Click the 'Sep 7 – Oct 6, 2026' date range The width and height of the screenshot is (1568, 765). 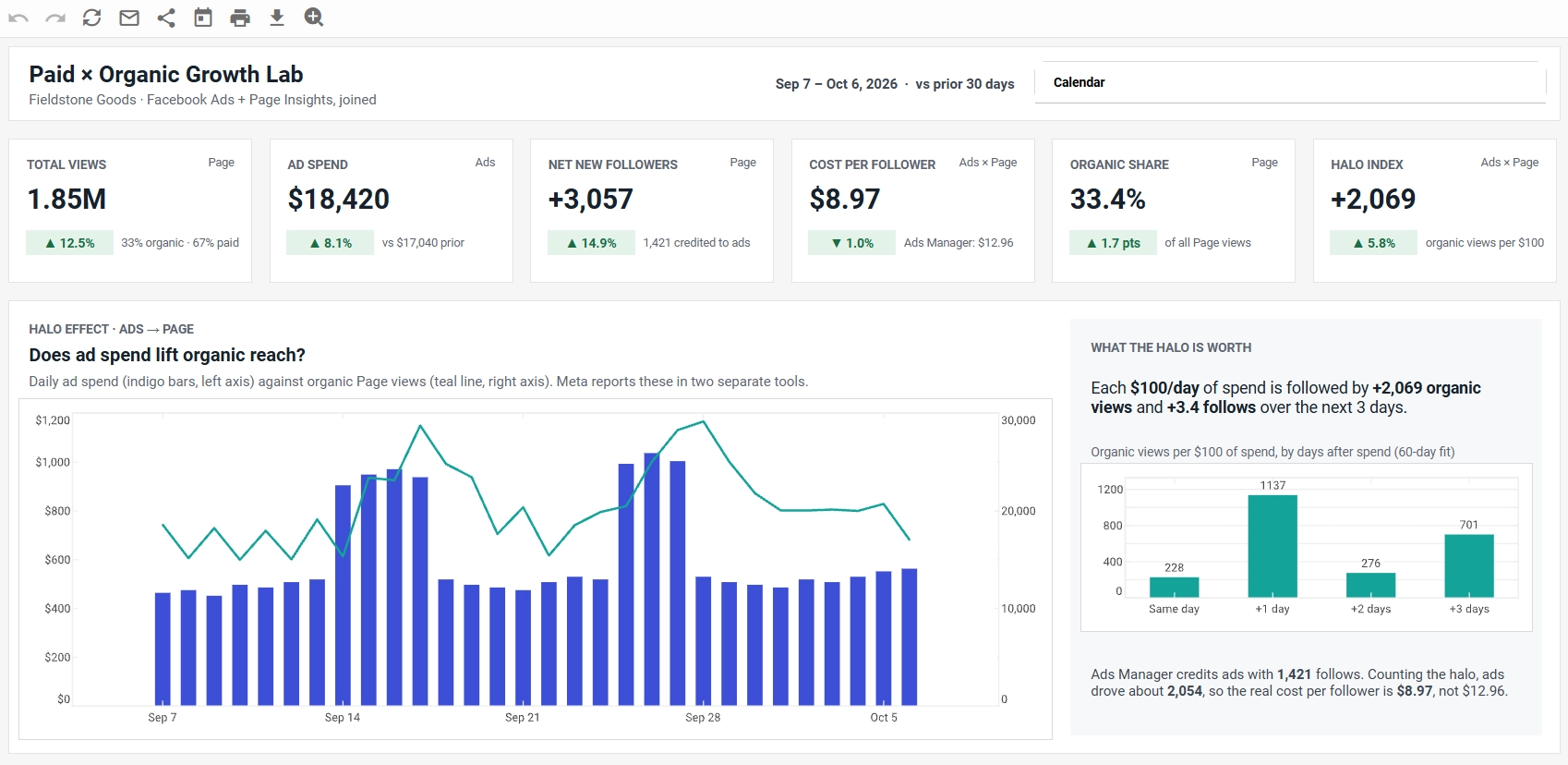(837, 84)
